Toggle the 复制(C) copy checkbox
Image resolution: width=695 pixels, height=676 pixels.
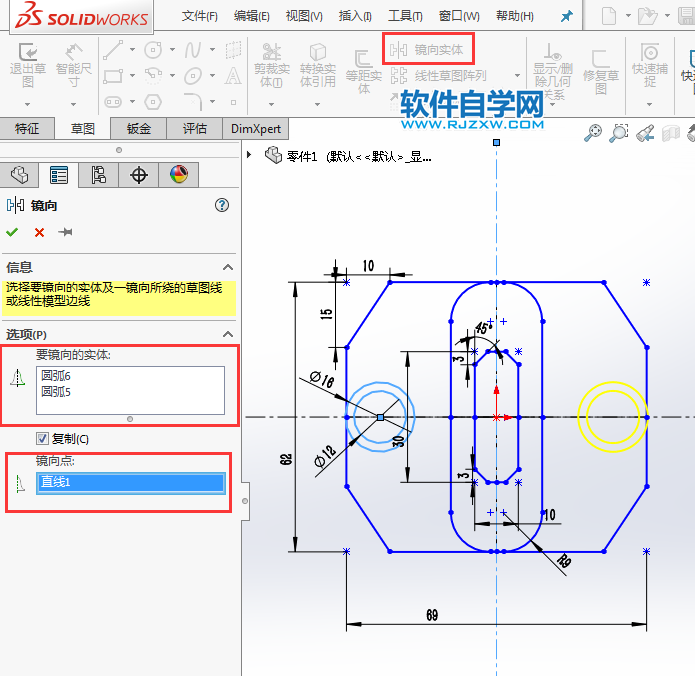[42, 439]
